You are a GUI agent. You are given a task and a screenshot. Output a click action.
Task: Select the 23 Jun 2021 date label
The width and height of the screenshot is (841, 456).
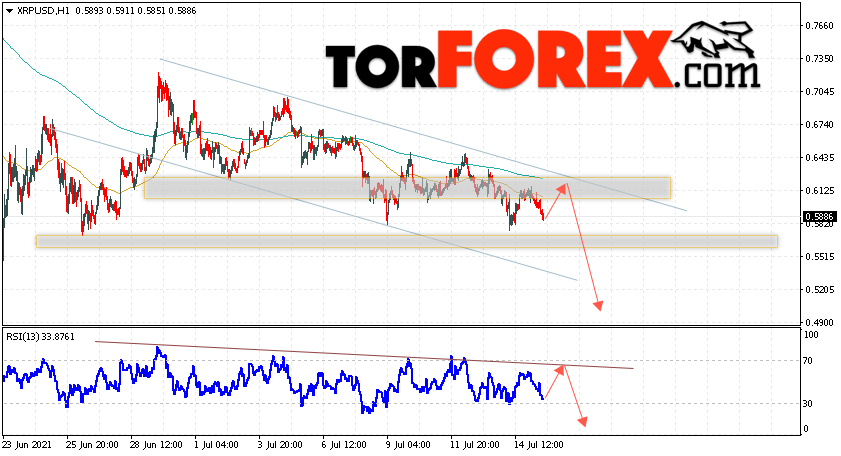coord(27,445)
